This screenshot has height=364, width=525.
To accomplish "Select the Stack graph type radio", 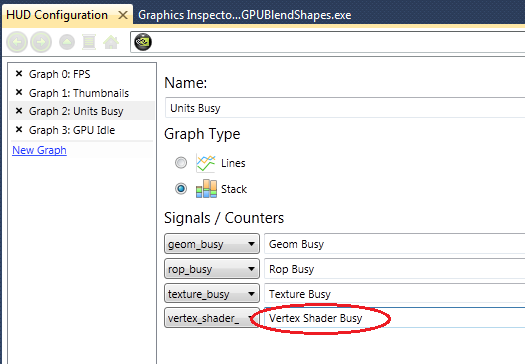I will tap(181, 189).
